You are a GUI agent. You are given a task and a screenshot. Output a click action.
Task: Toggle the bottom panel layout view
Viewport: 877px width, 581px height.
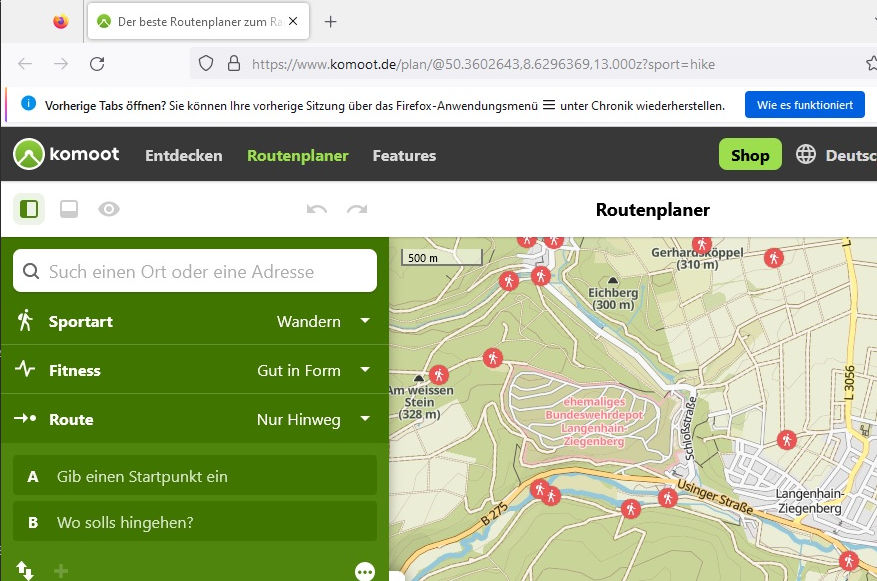point(69,209)
